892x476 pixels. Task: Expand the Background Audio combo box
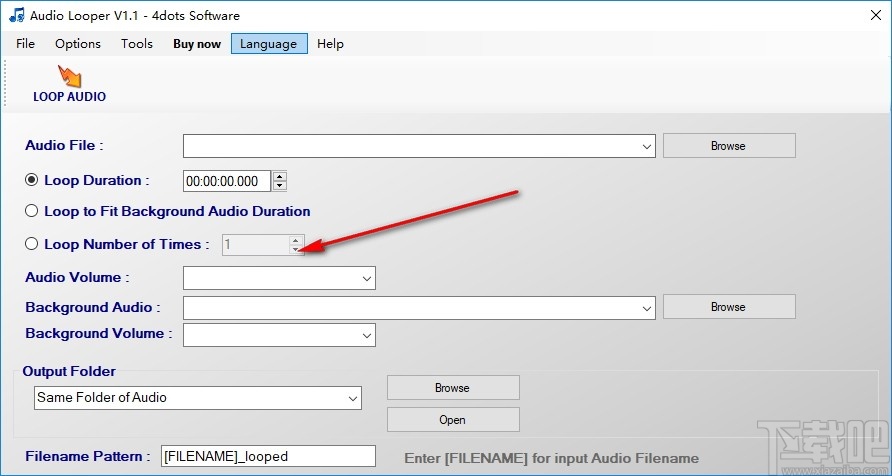tap(647, 308)
